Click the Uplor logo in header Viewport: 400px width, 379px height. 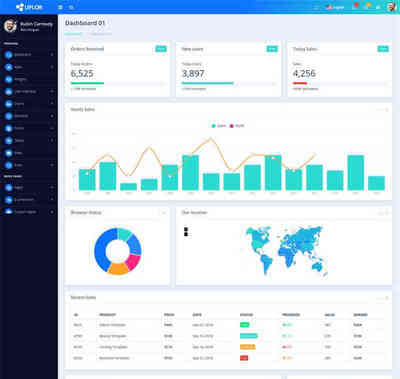pos(29,7)
